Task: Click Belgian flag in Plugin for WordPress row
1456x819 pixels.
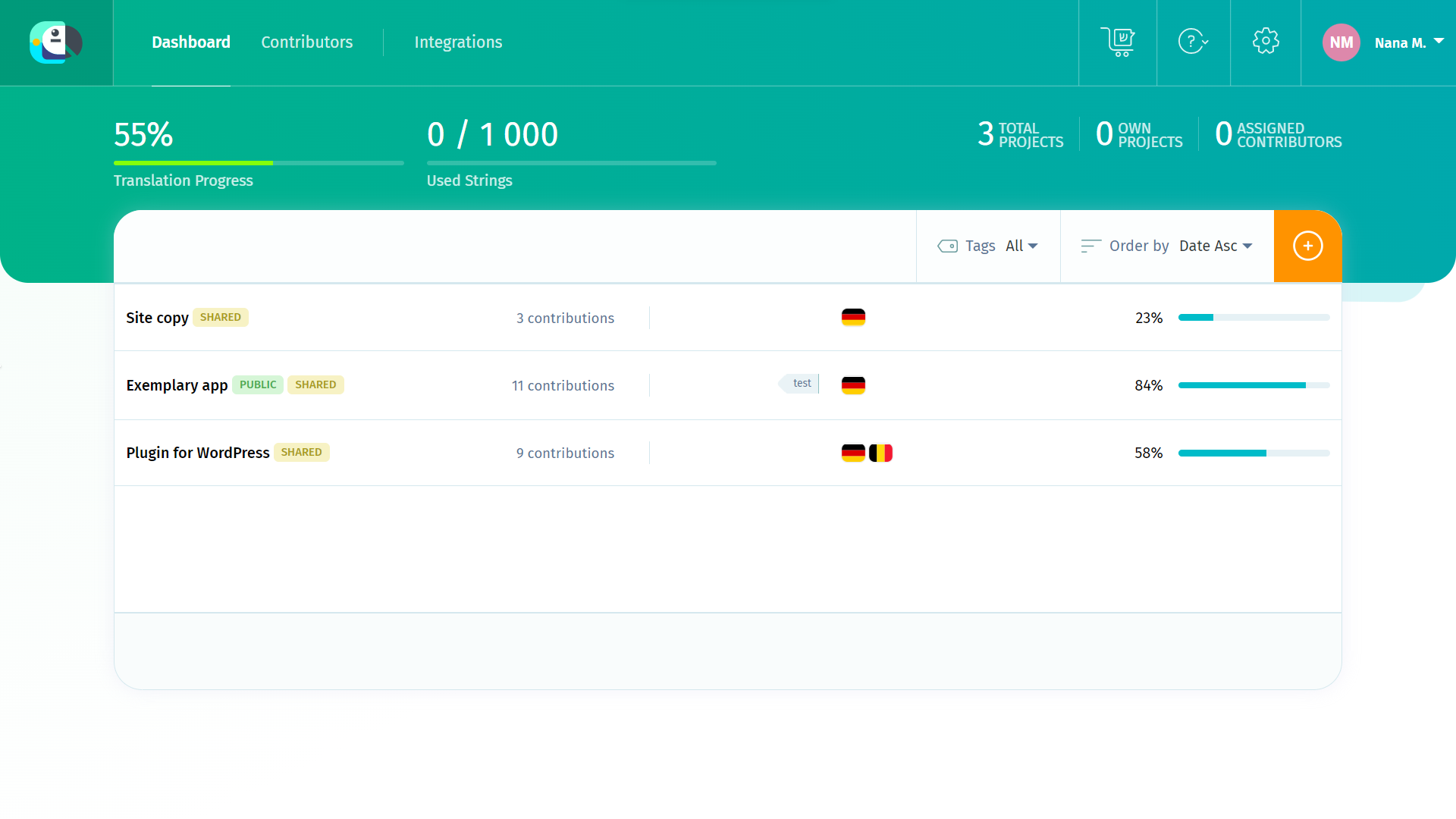Action: pyautogui.click(x=880, y=453)
